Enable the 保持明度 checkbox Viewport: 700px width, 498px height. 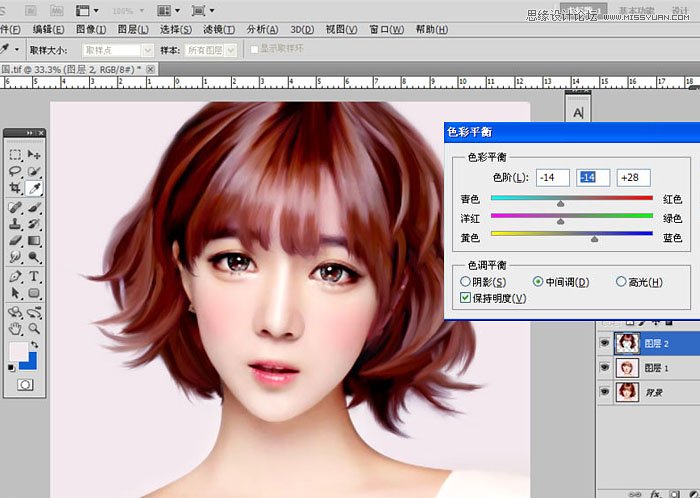click(465, 298)
